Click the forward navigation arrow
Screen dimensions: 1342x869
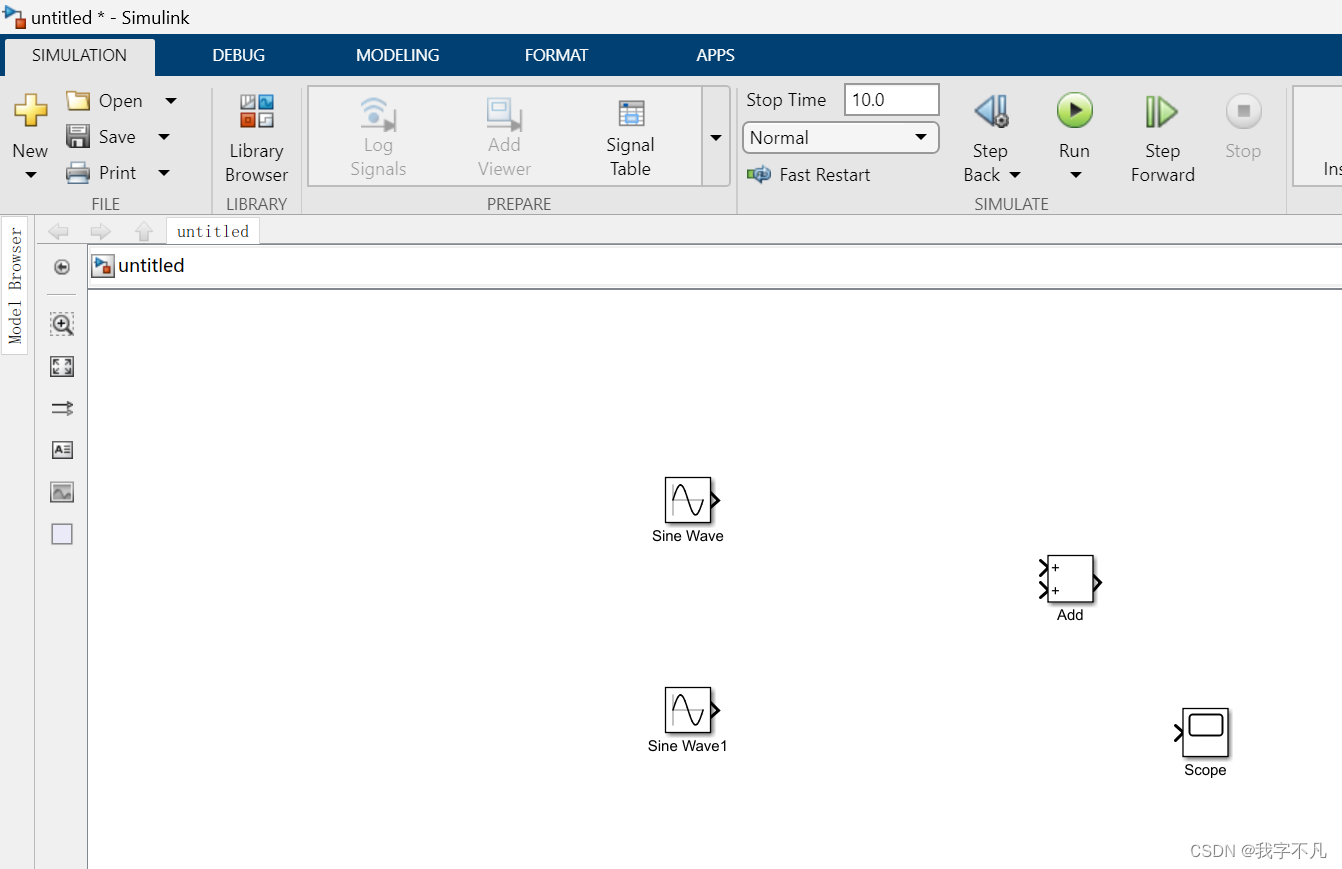(101, 232)
